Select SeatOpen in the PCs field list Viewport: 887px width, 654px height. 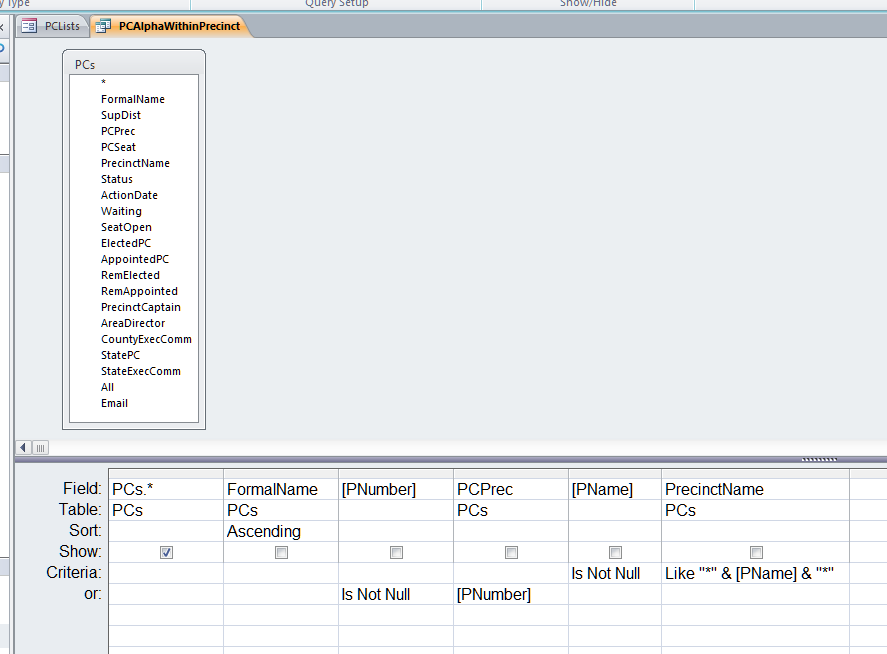pyautogui.click(x=126, y=227)
